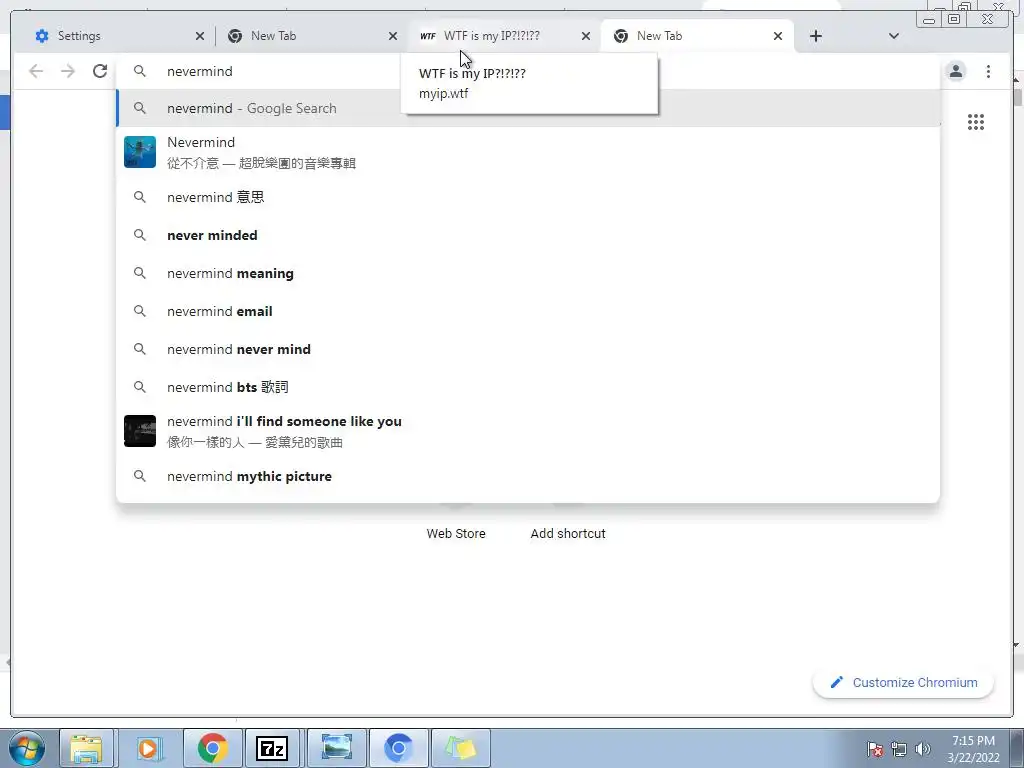The width and height of the screenshot is (1024, 768).
Task: Click Customize Chromium button
Action: coord(904,682)
